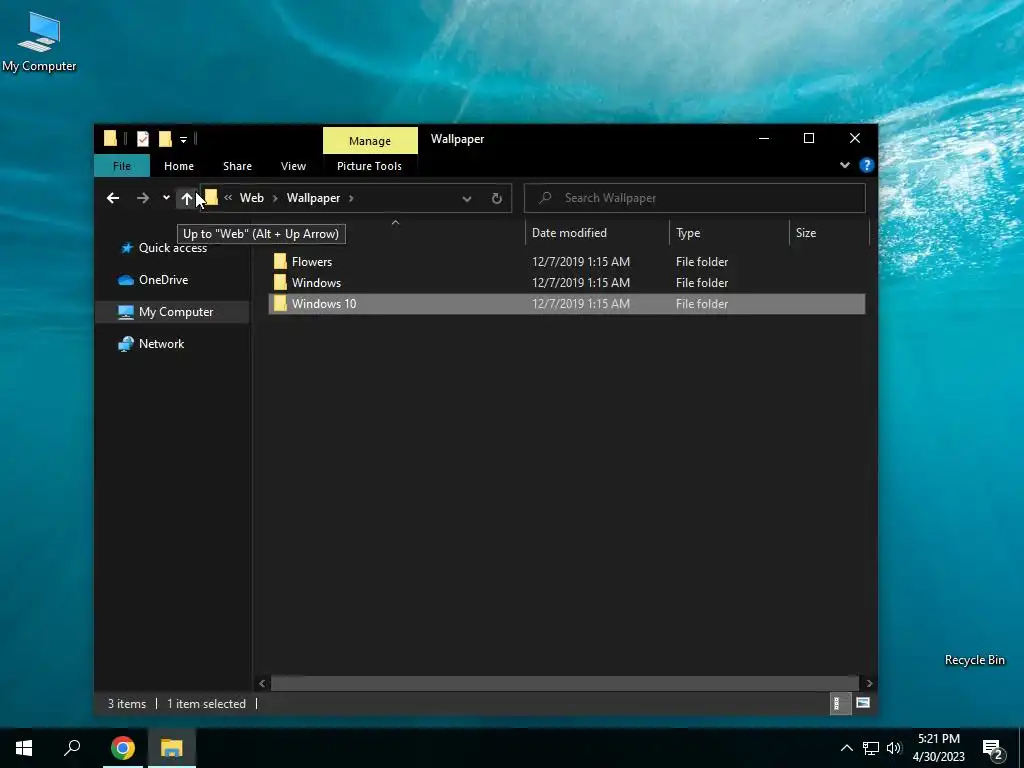The width and height of the screenshot is (1024, 768).
Task: Click the sort arrow above Name column
Action: (x=395, y=223)
